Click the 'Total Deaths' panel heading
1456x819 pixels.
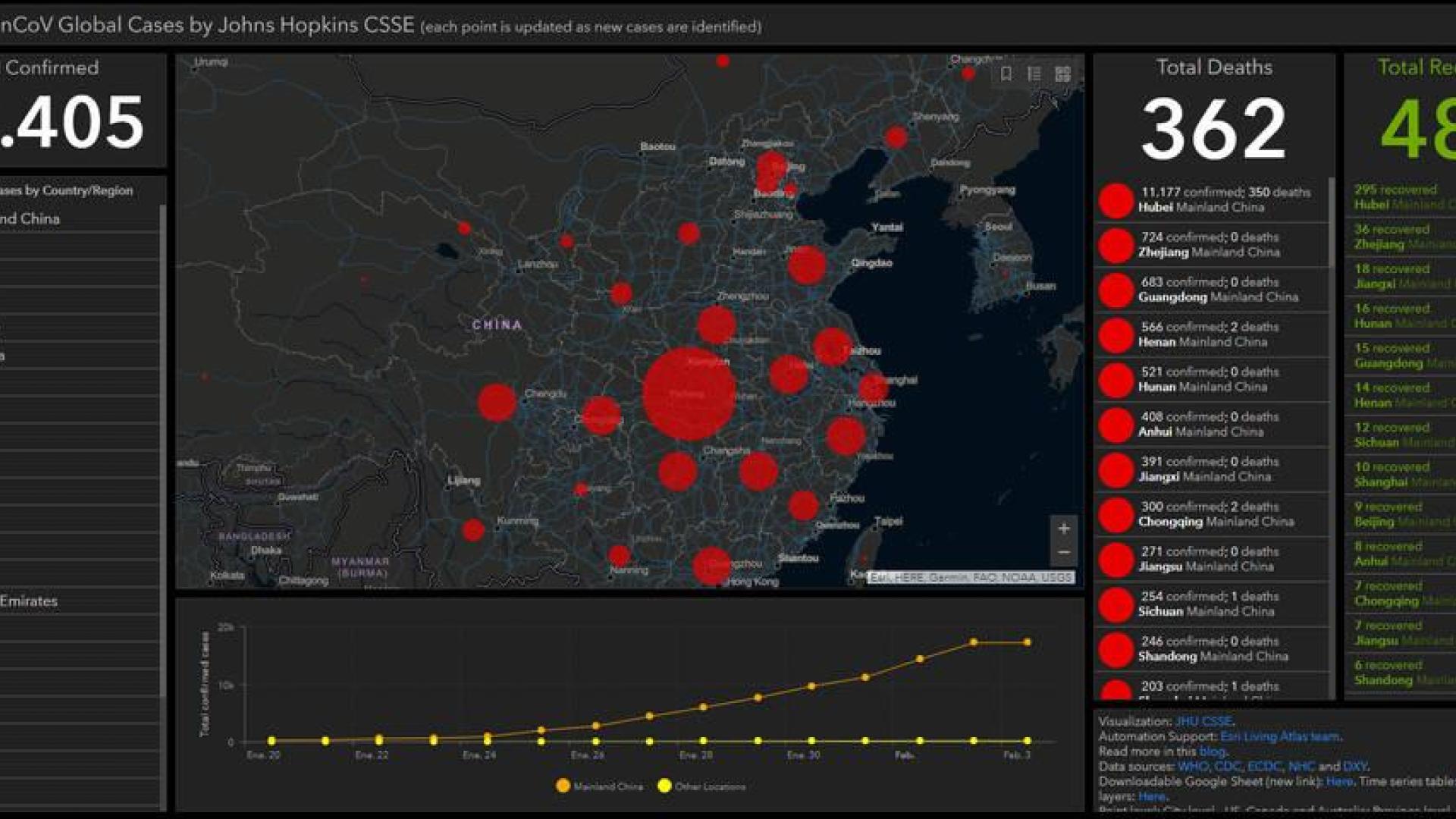pos(1214,67)
